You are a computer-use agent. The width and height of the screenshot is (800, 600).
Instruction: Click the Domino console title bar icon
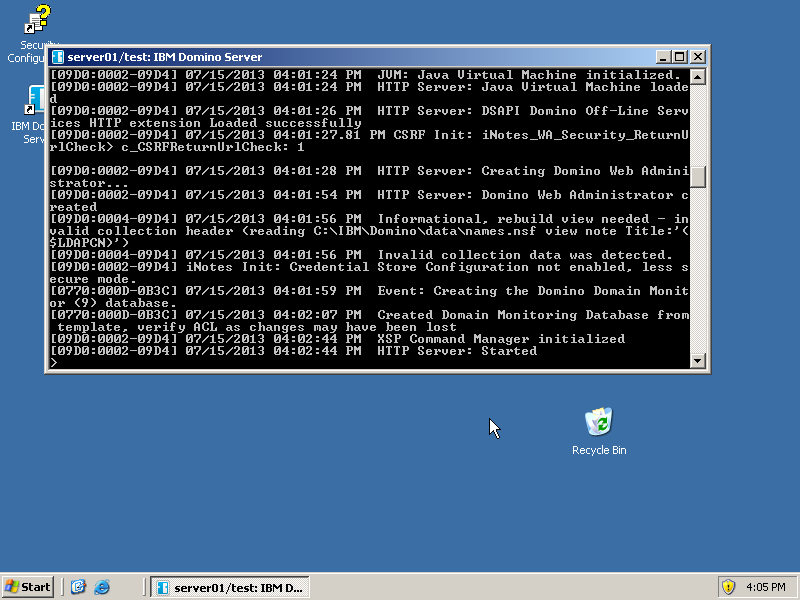click(58, 57)
